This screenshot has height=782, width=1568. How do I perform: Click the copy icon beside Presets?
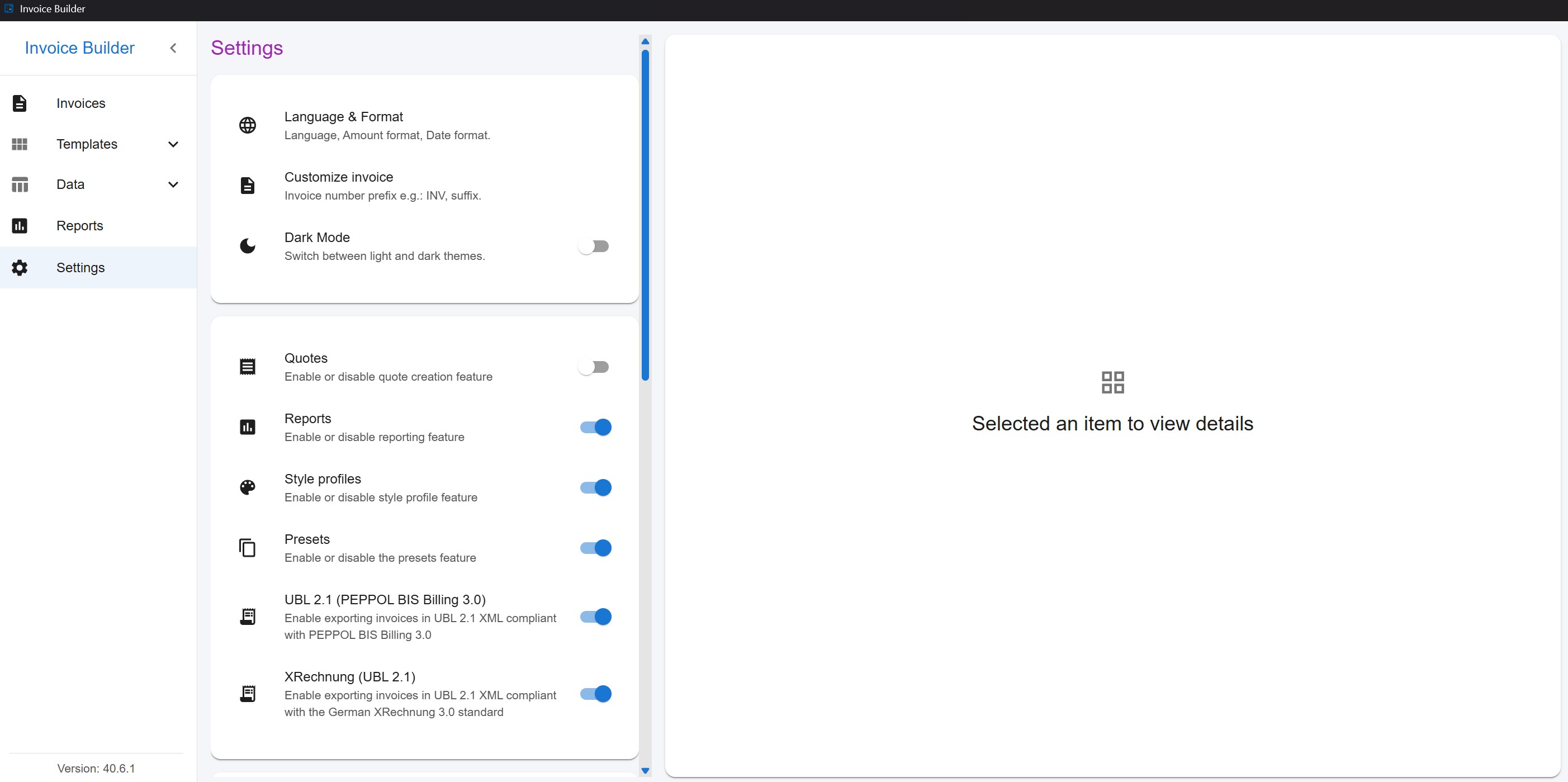pyautogui.click(x=247, y=548)
